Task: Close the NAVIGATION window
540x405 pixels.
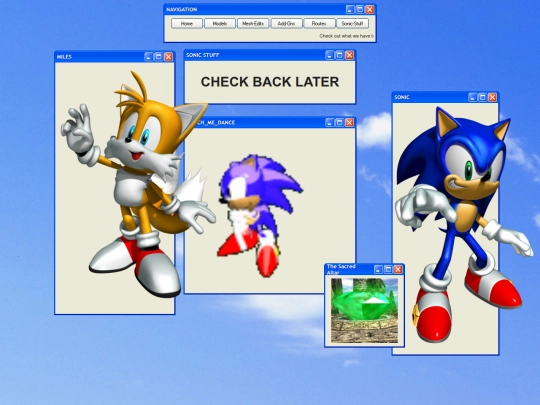Action: (x=370, y=9)
